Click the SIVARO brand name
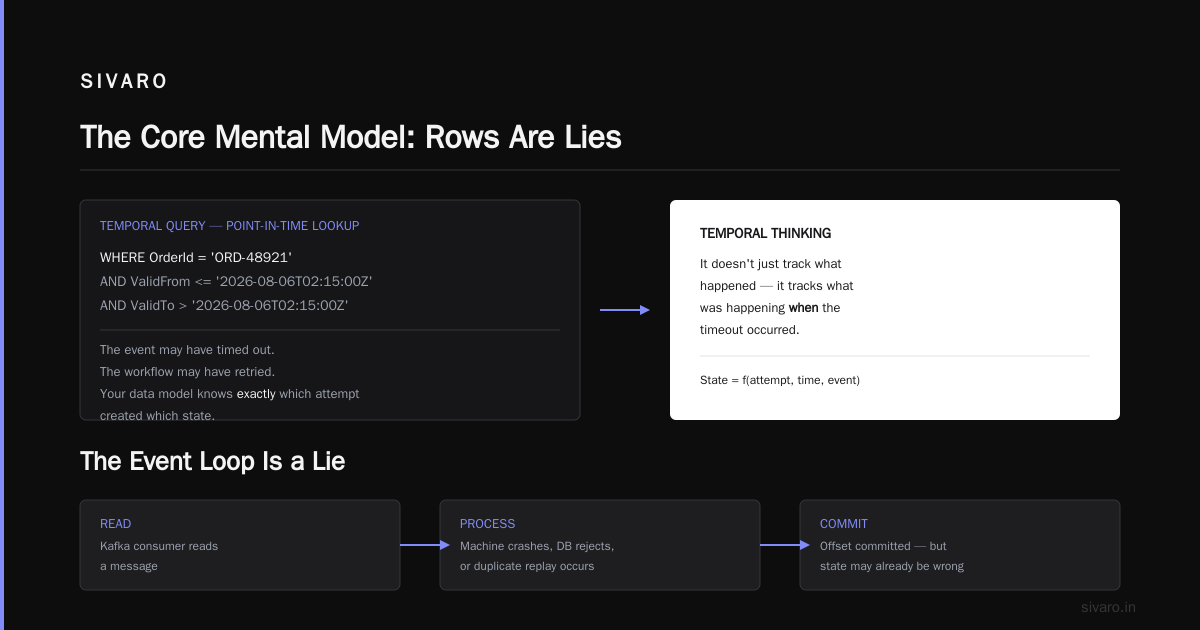 [x=124, y=82]
